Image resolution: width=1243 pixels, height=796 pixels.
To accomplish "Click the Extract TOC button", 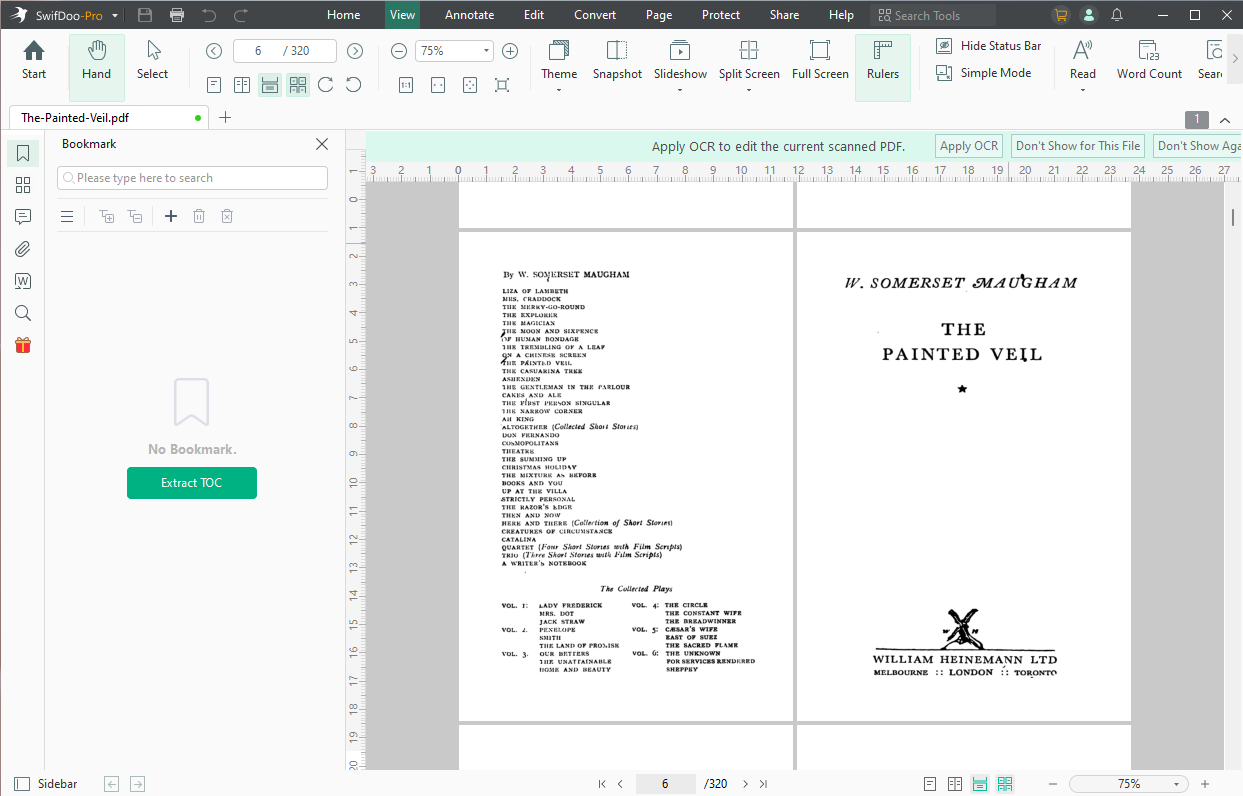I will pyautogui.click(x=192, y=483).
